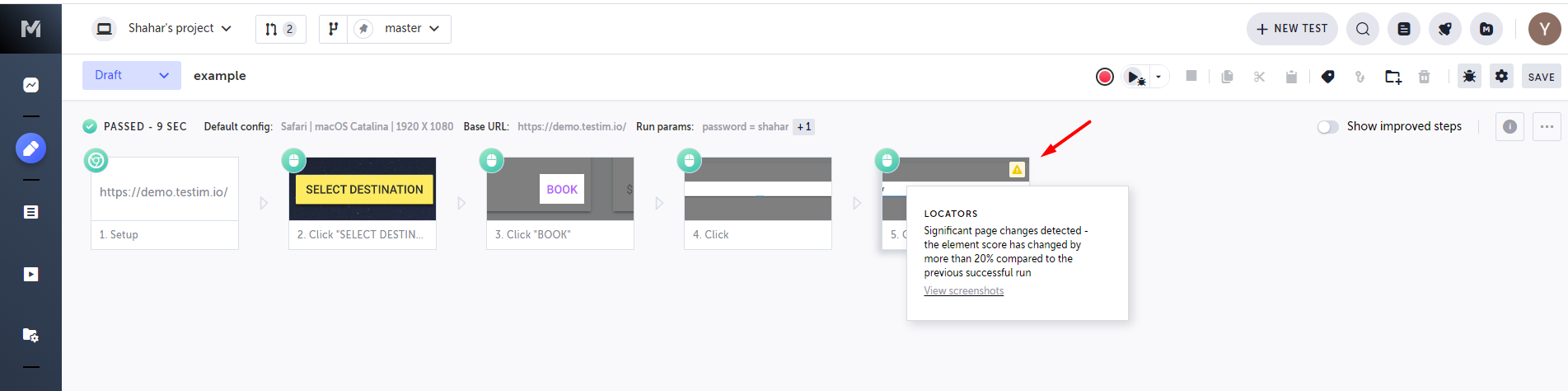Screen dimensions: 1568x391
Task: Open test settings gear icon
Action: [x=1502, y=76]
